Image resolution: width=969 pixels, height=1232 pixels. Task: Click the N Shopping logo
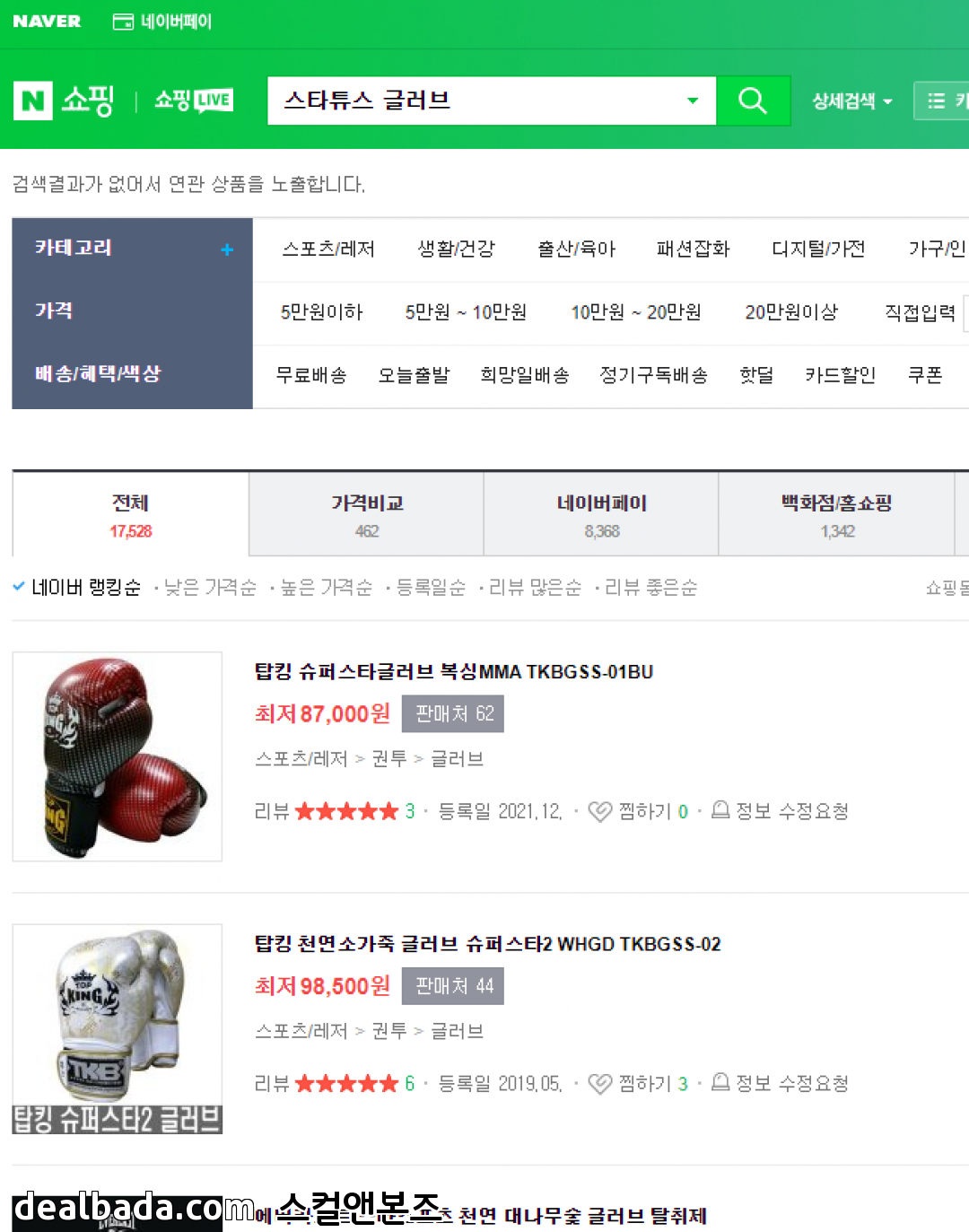(64, 100)
